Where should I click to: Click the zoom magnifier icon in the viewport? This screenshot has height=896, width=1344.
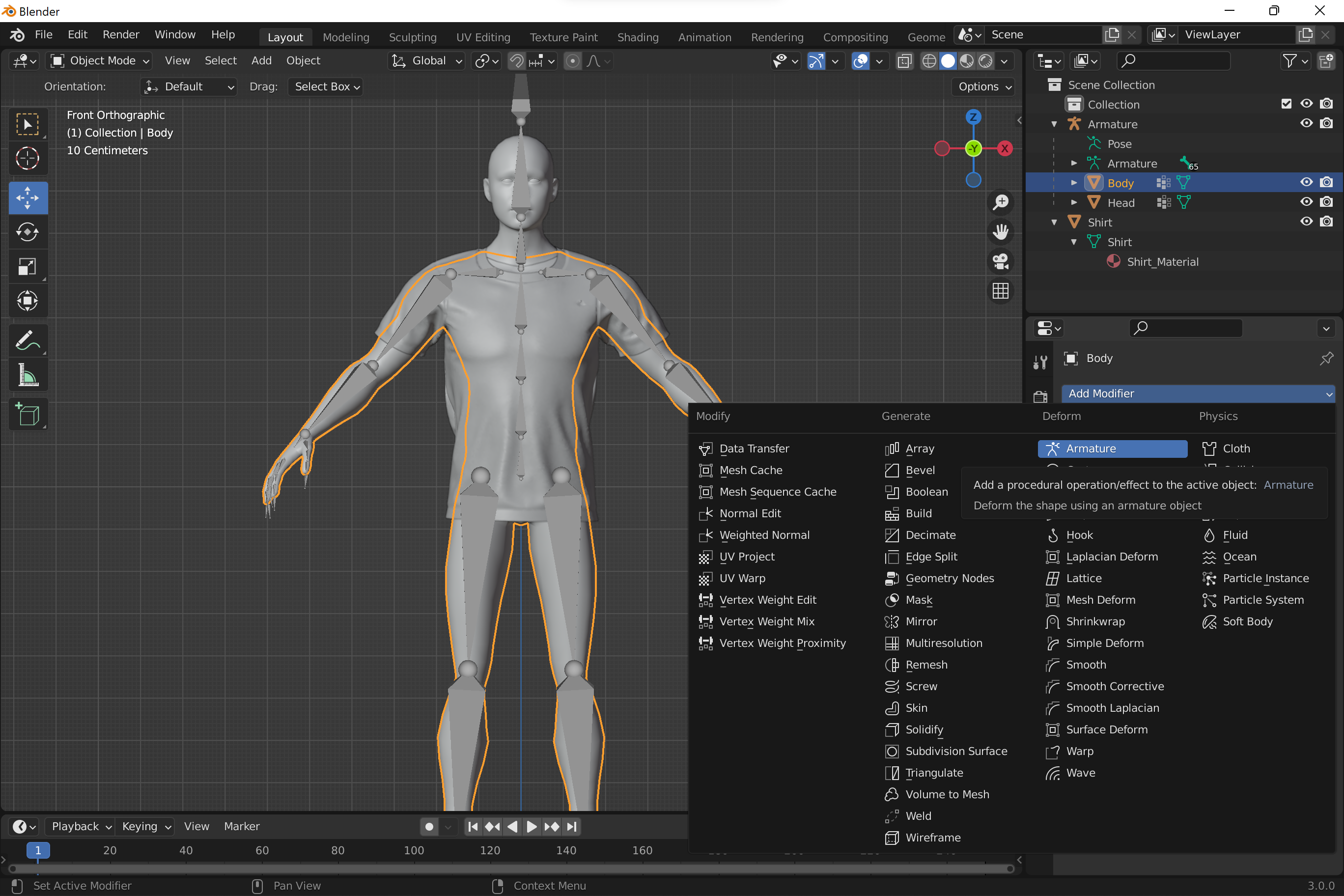(x=1001, y=202)
